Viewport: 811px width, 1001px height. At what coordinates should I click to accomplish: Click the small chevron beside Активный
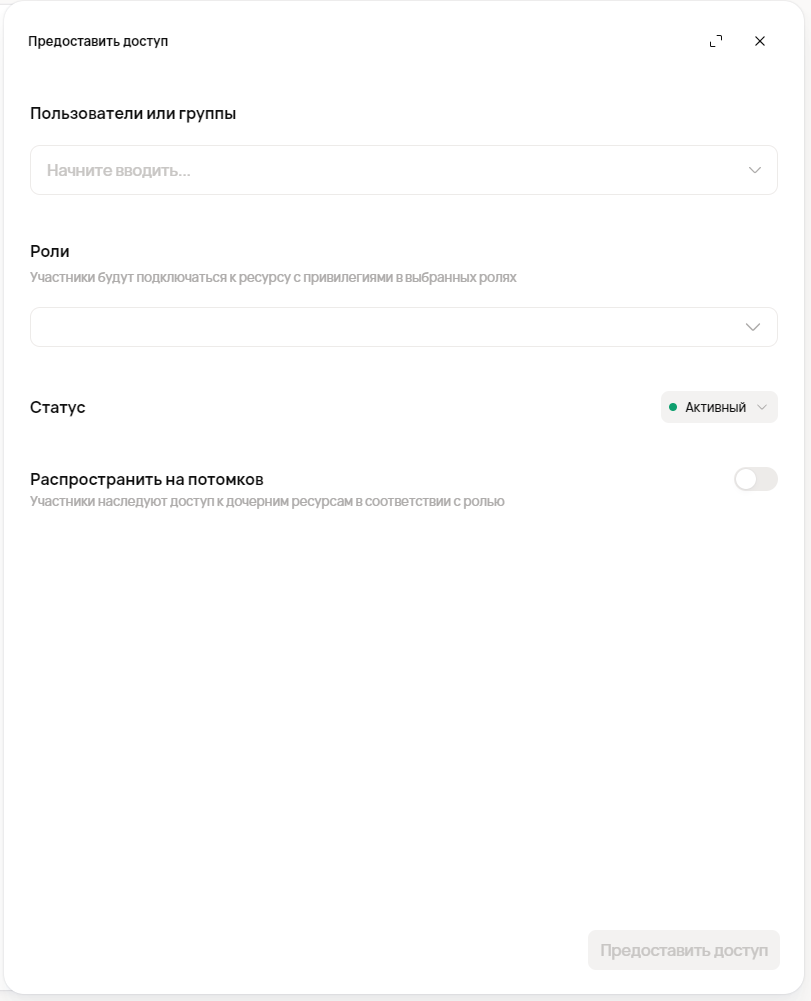point(762,407)
